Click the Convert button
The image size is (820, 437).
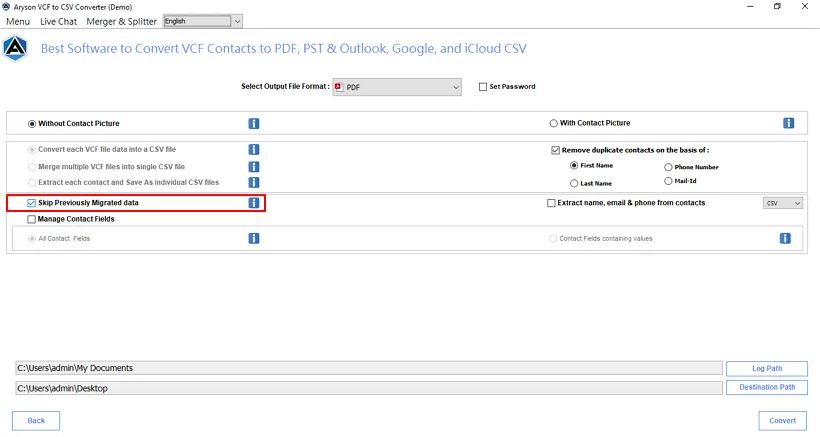pyautogui.click(x=782, y=421)
